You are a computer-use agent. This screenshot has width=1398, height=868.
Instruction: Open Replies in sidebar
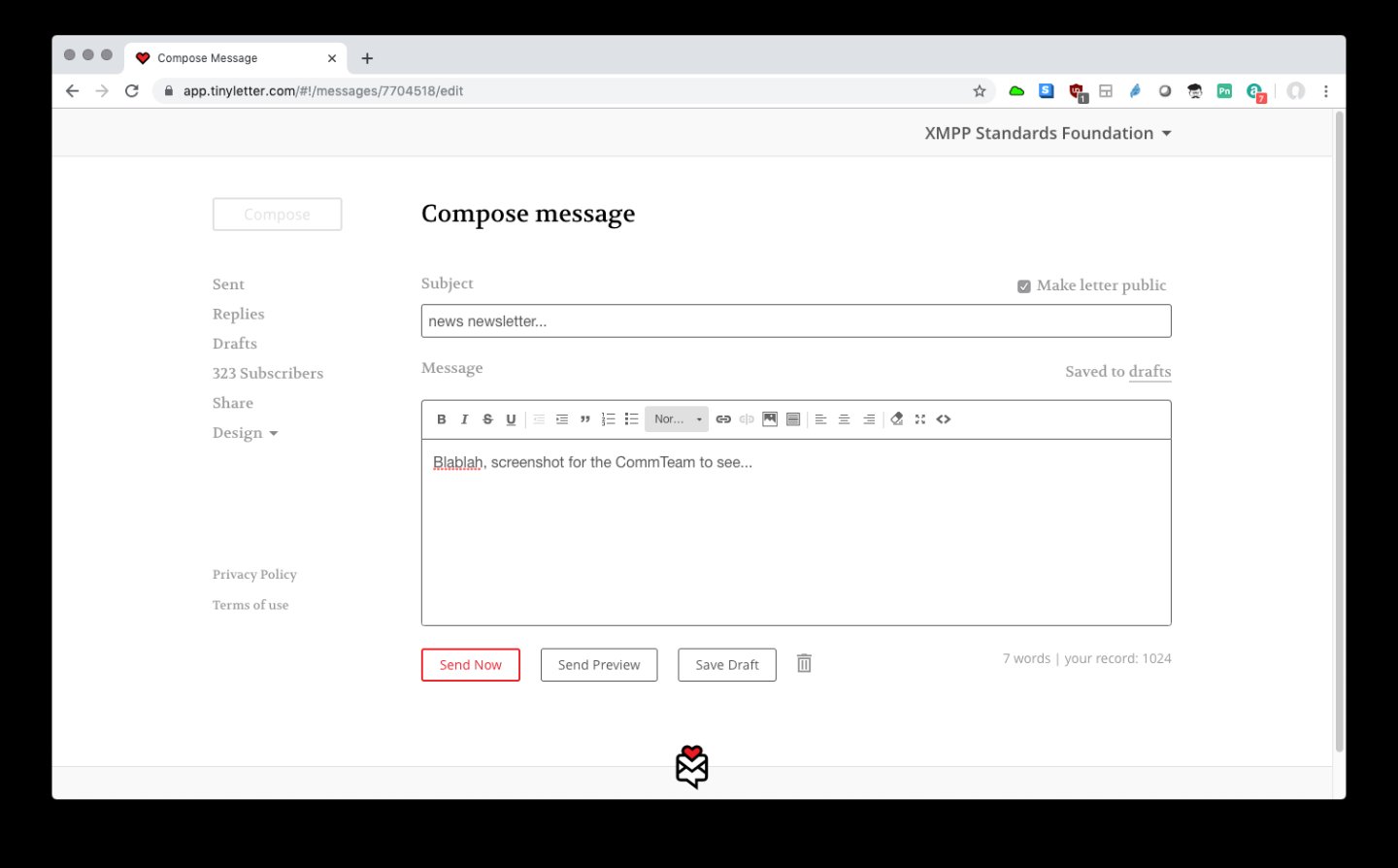(239, 314)
